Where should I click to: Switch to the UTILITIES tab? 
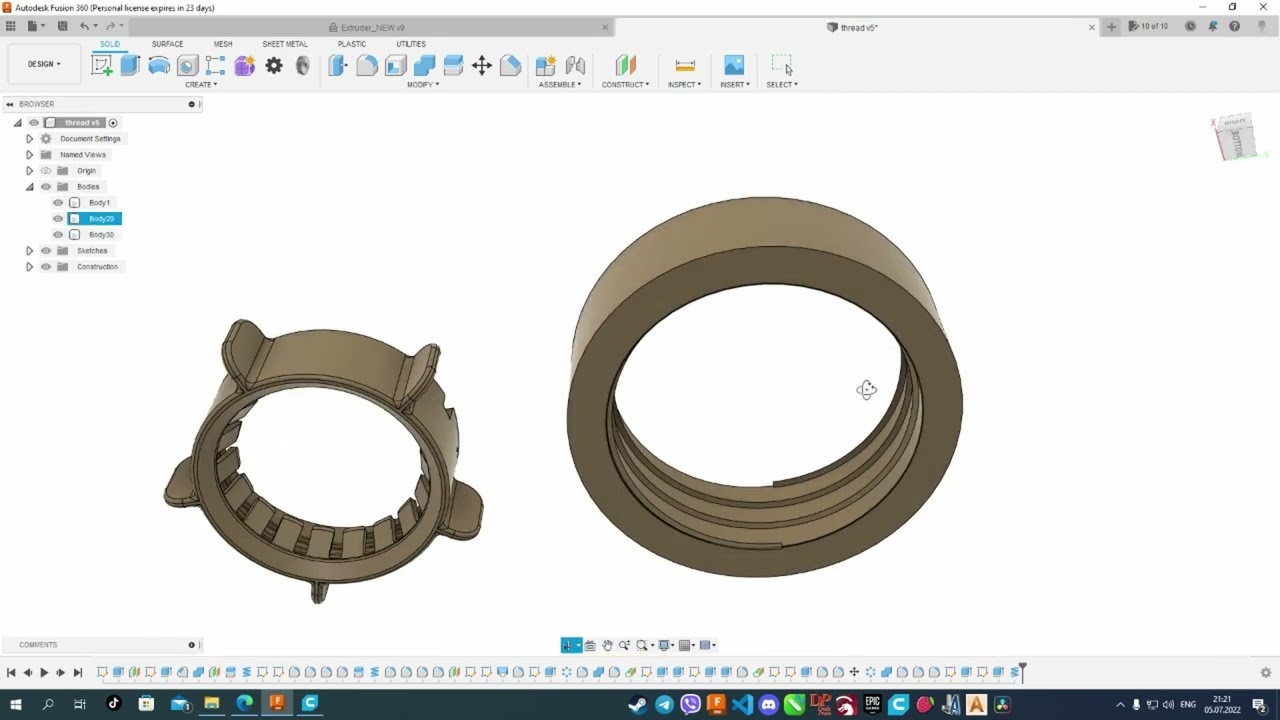(x=411, y=44)
